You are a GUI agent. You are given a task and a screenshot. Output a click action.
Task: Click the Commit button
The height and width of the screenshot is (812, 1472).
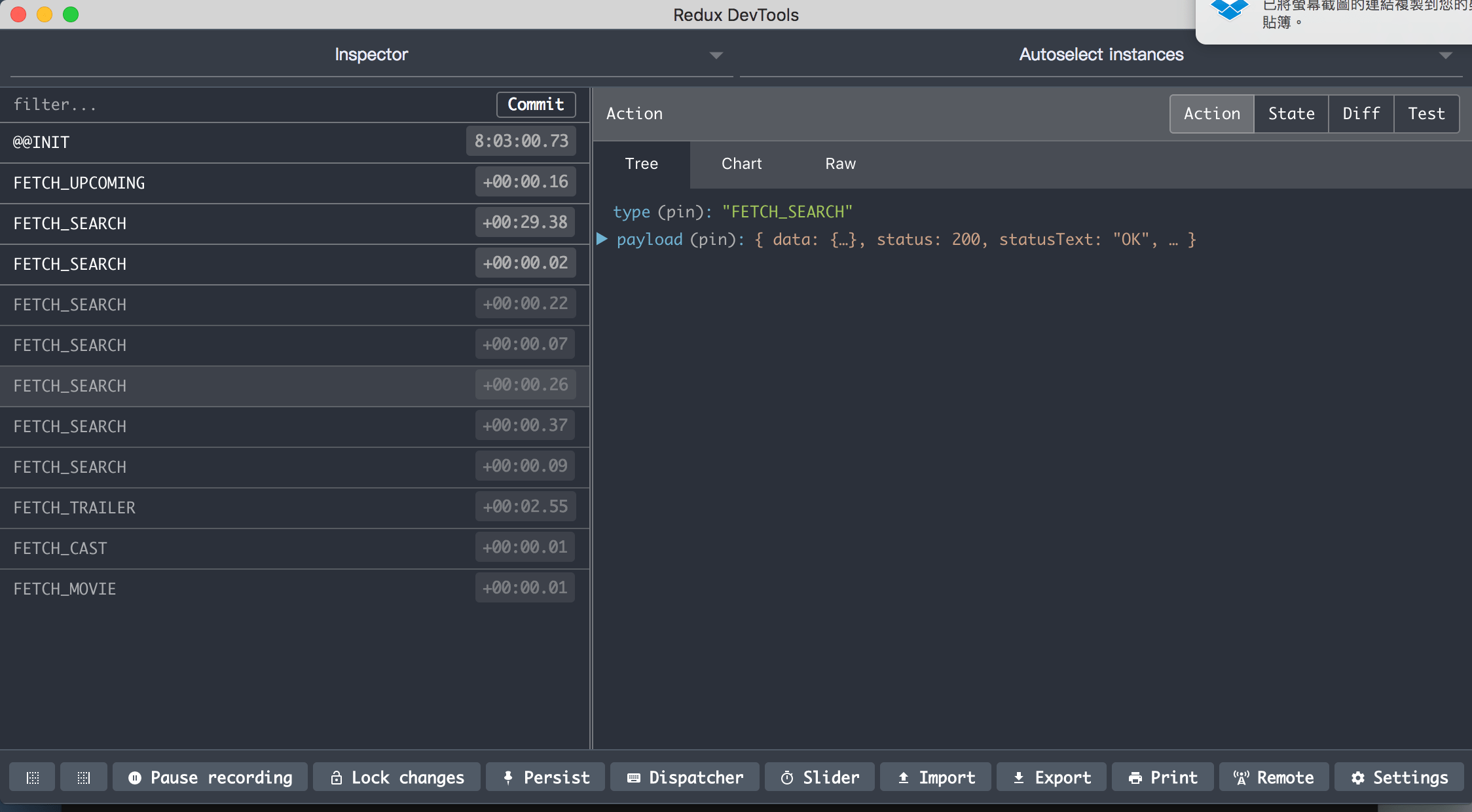click(x=536, y=105)
